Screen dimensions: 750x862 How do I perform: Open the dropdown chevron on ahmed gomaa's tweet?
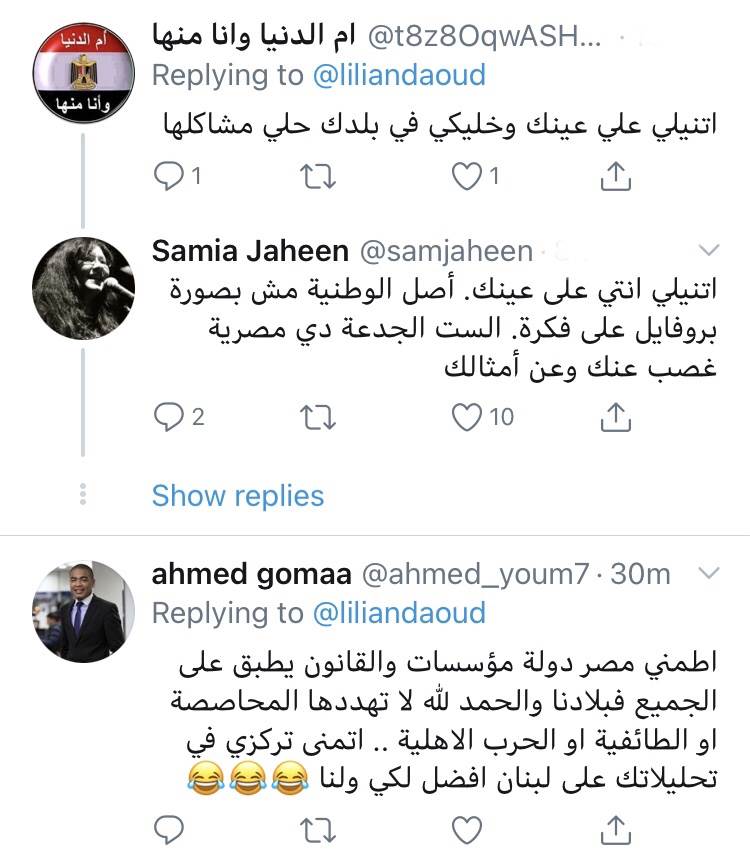(708, 573)
